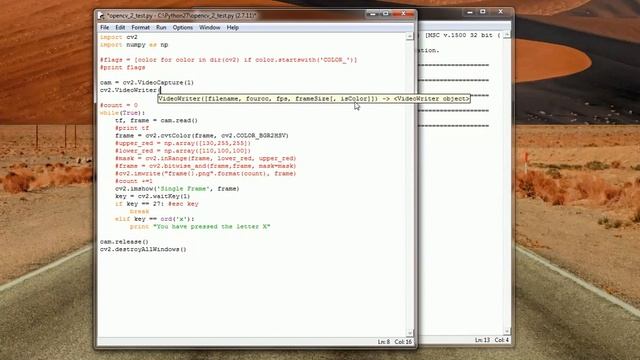This screenshot has height=360, width=640.
Task: Open the Help menu
Action: point(233,27)
